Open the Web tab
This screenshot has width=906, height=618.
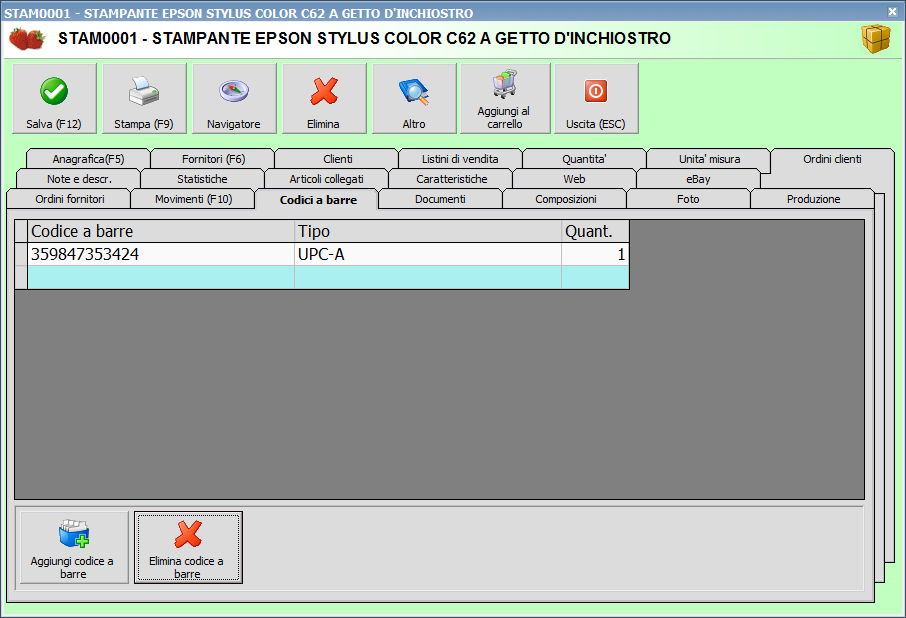[574, 179]
